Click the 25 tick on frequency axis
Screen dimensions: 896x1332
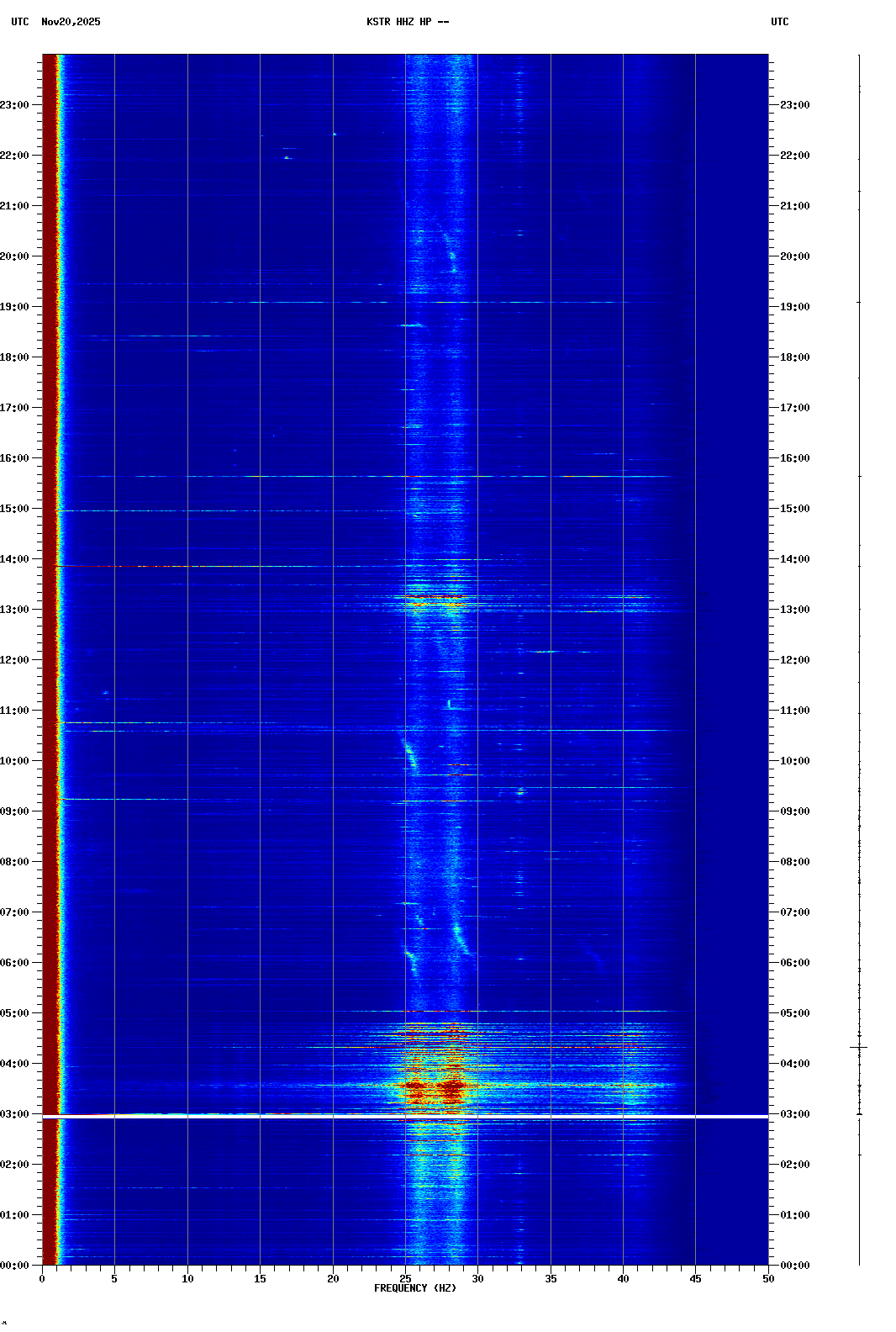[405, 1279]
